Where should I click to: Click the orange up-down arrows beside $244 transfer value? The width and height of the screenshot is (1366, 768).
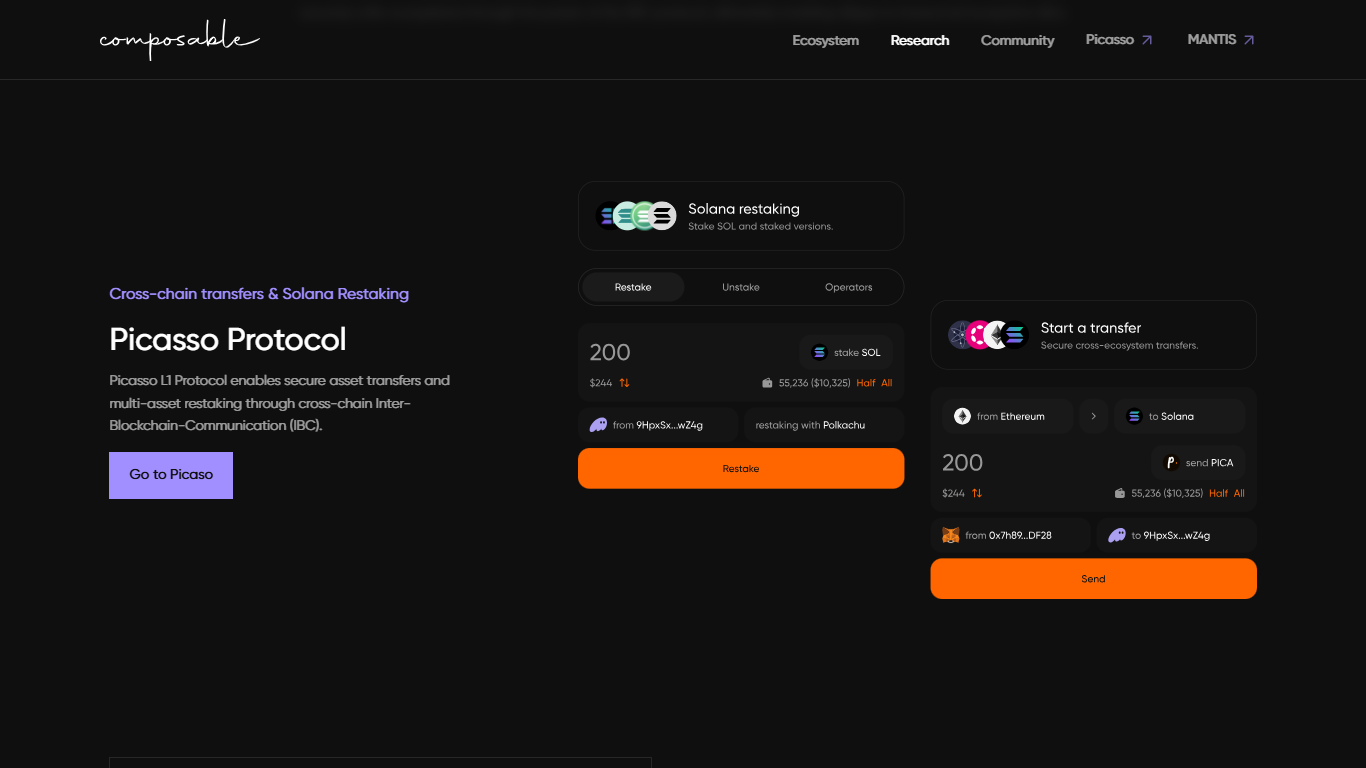click(977, 493)
